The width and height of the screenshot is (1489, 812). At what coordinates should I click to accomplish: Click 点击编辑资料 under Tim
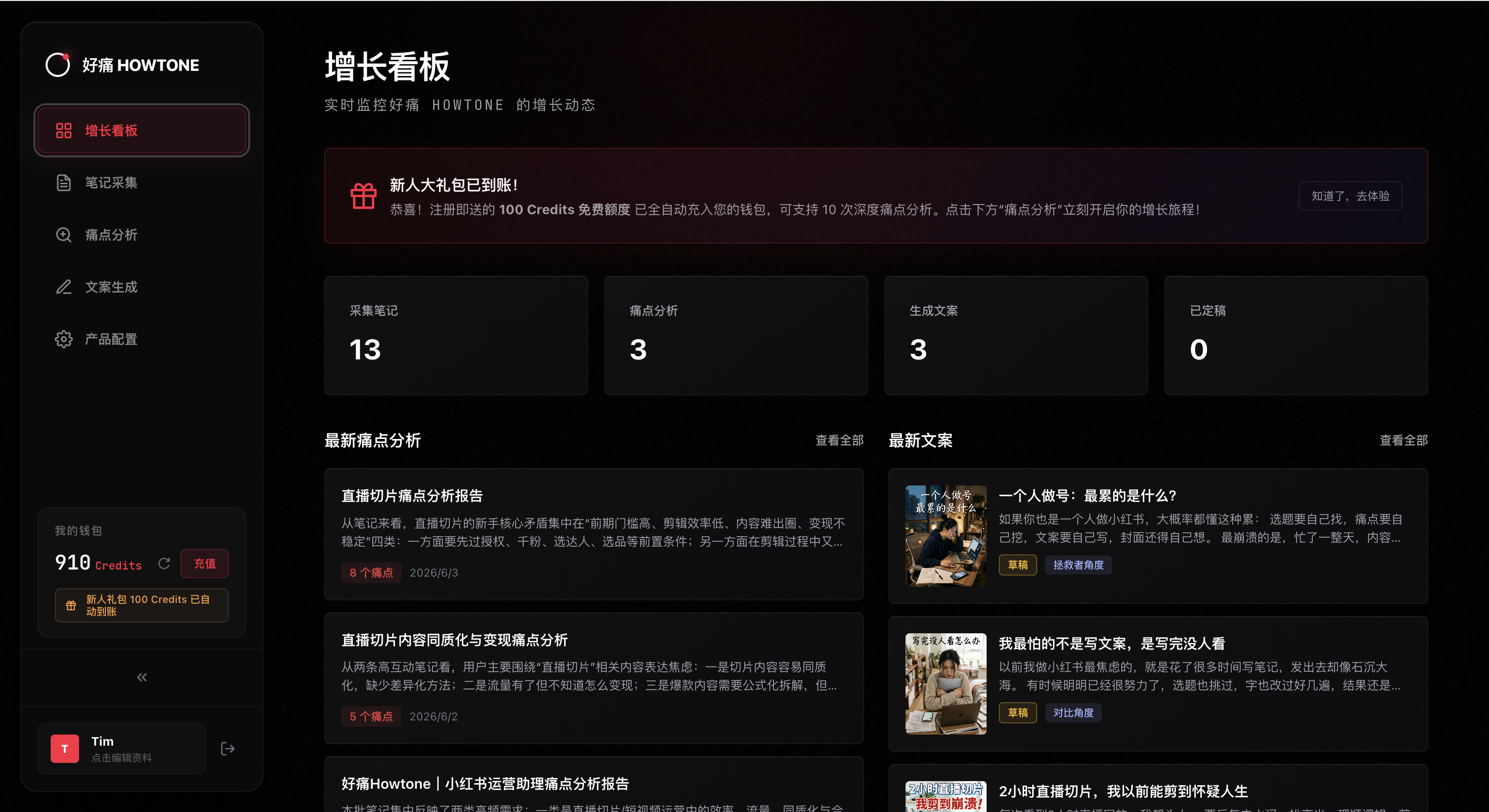(122, 758)
